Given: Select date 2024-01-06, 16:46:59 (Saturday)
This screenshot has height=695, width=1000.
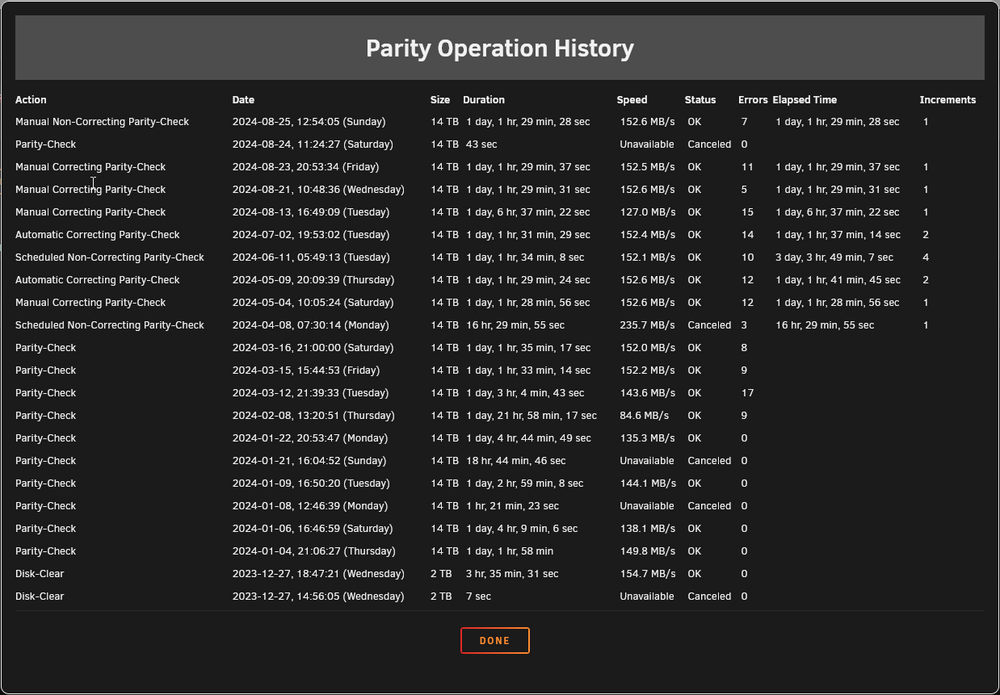Looking at the screenshot, I should click(x=312, y=529).
